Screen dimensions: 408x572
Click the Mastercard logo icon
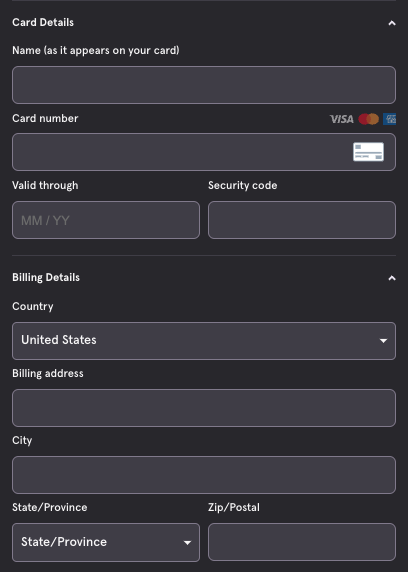point(369,119)
